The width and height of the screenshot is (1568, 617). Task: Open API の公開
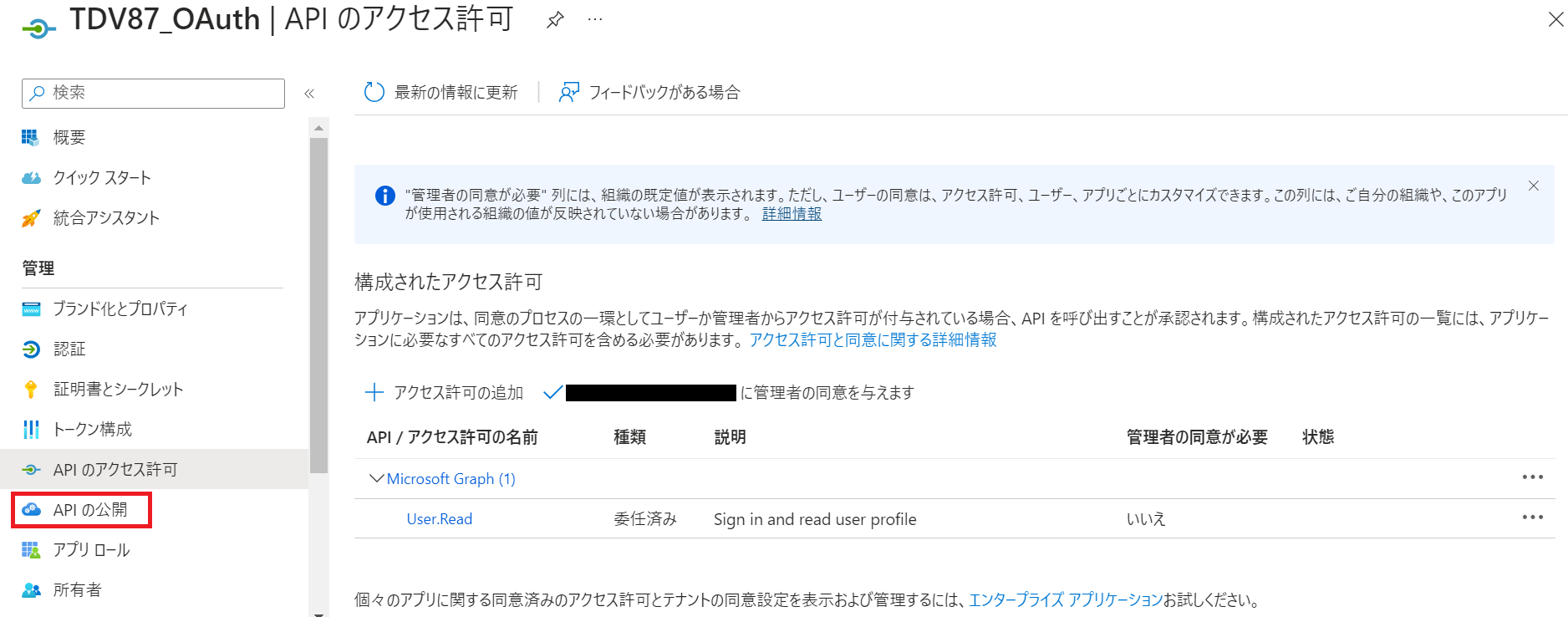click(x=90, y=510)
